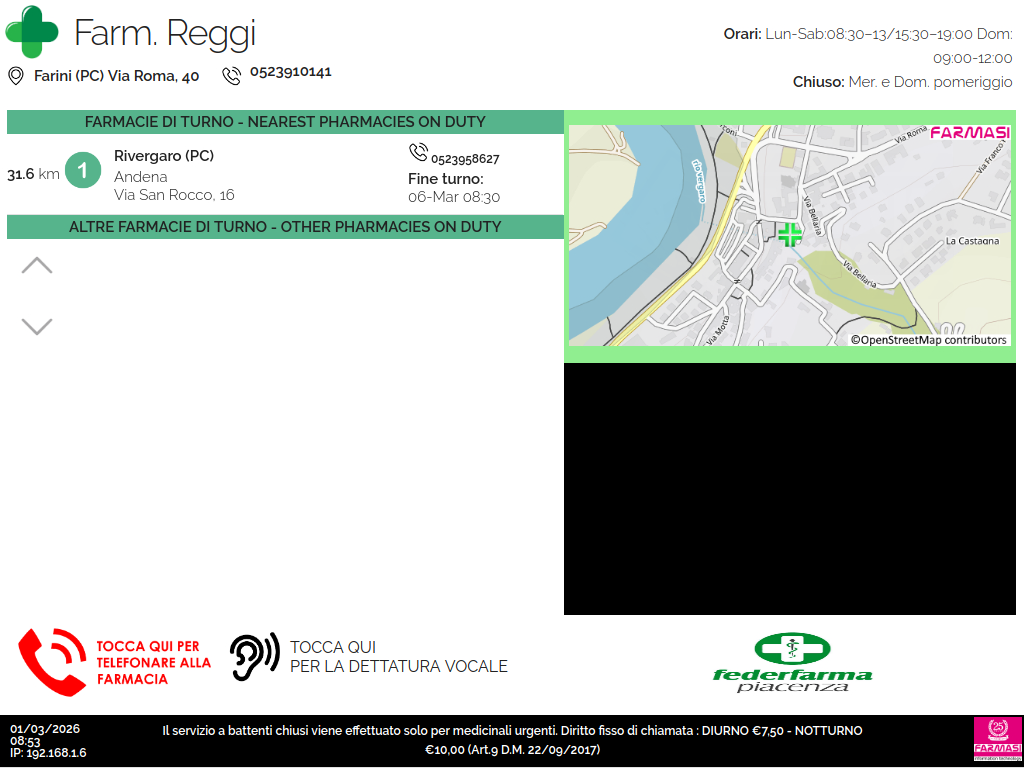Select the green number 1 pharmacy badge
The height and width of the screenshot is (768, 1024).
[83, 171]
